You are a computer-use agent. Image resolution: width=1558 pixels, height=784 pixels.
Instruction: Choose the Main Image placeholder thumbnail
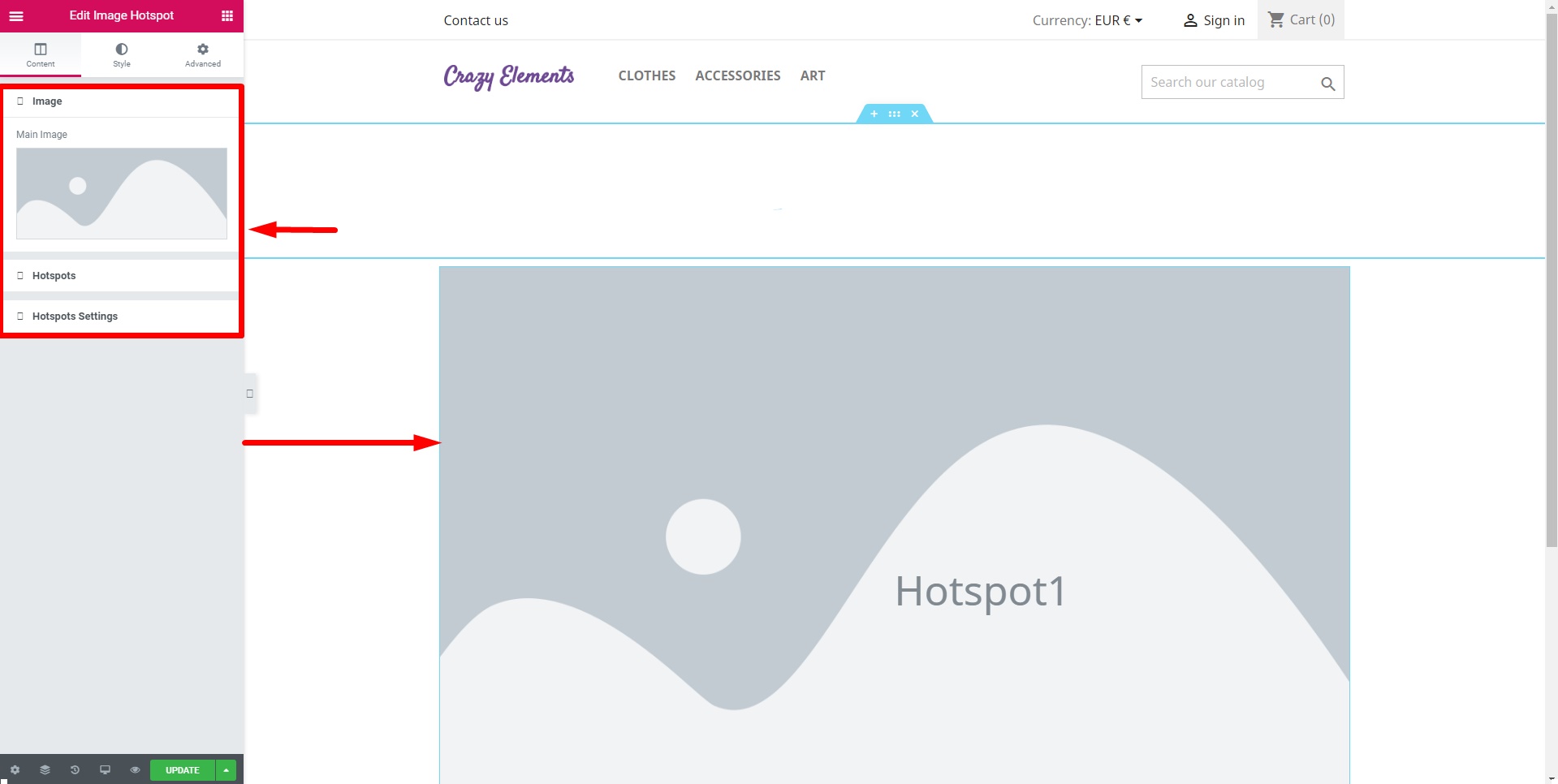(122, 193)
